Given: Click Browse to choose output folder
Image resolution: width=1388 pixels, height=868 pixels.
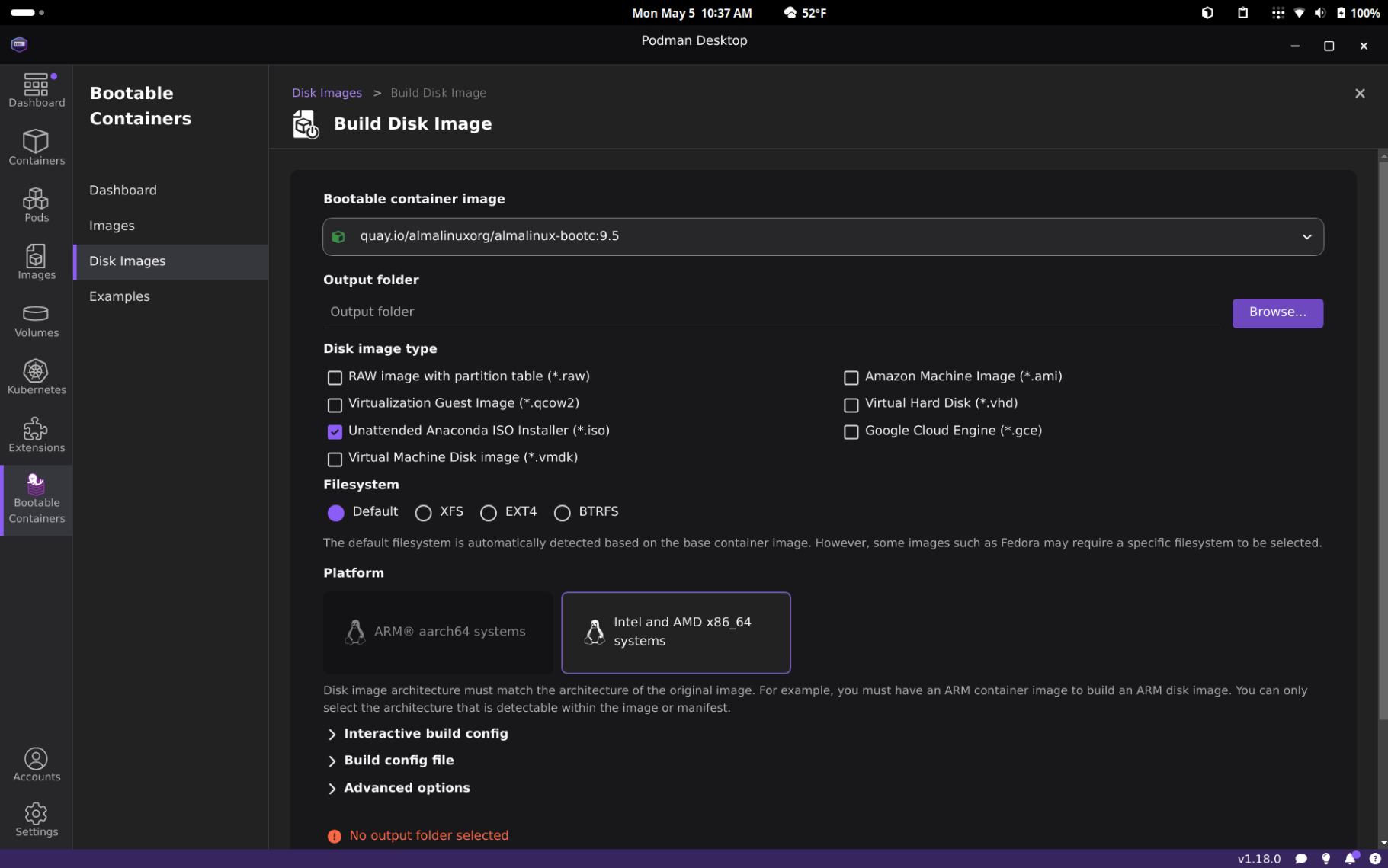Looking at the screenshot, I should 1277,312.
